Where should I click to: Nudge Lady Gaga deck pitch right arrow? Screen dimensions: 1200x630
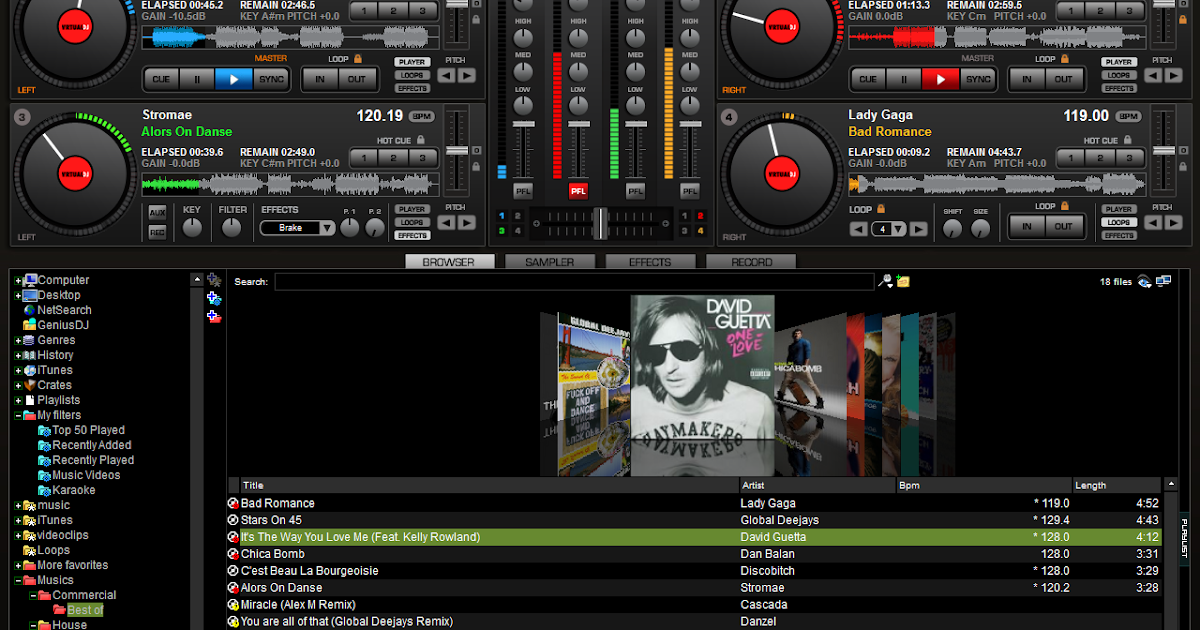click(x=1173, y=222)
